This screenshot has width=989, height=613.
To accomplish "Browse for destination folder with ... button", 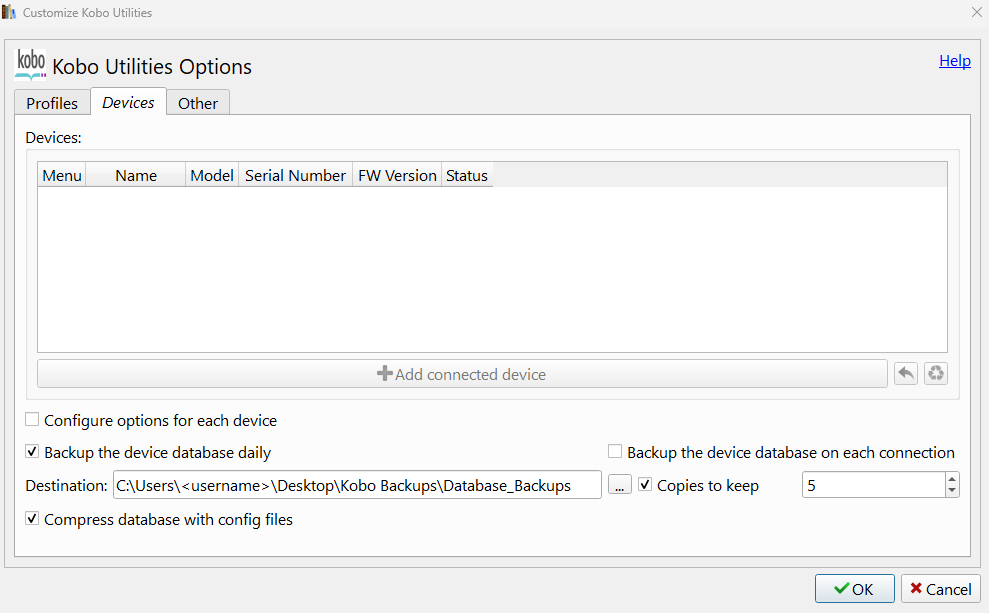I will click(620, 485).
